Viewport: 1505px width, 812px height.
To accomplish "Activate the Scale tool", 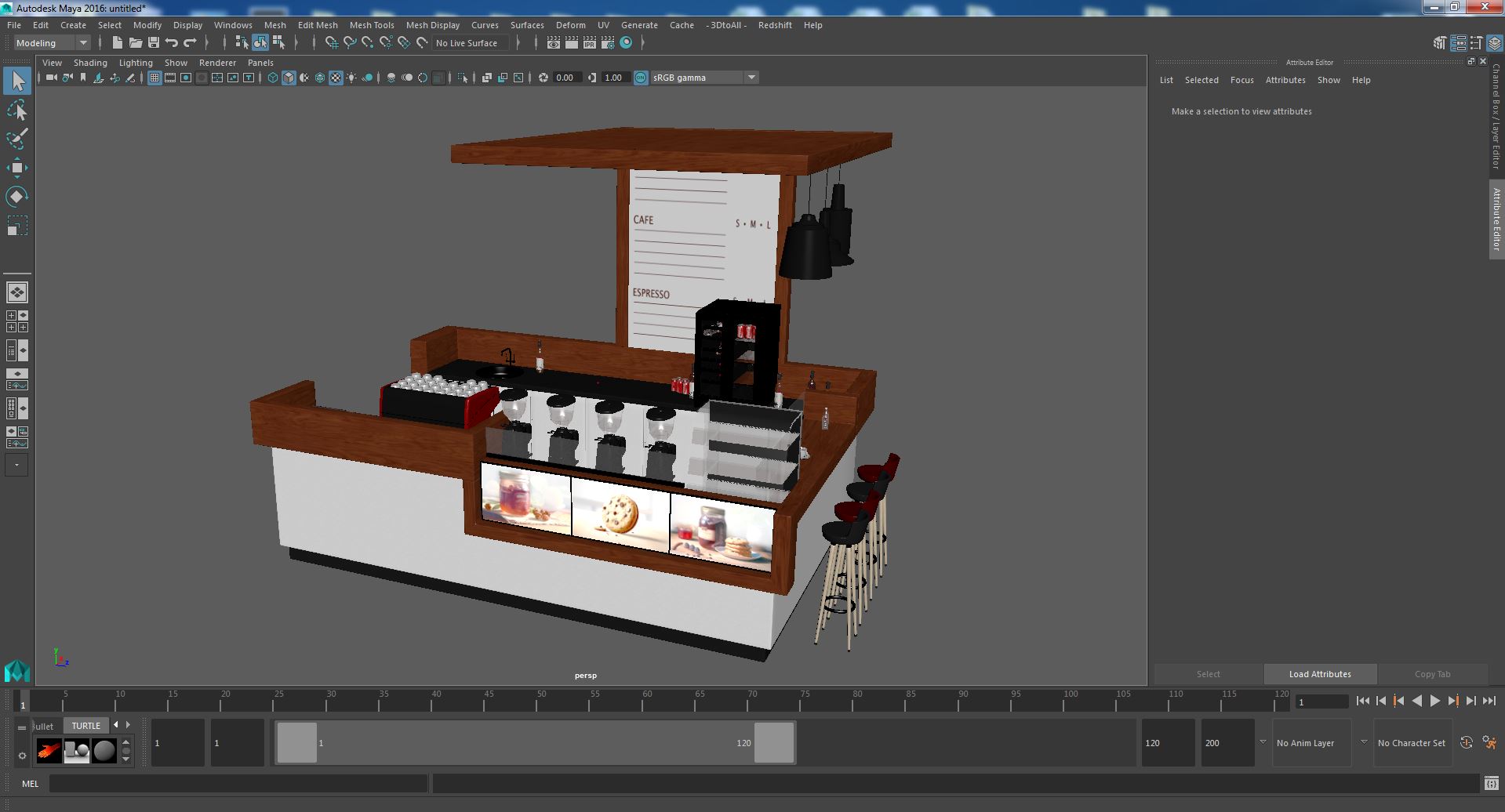I will point(17,226).
